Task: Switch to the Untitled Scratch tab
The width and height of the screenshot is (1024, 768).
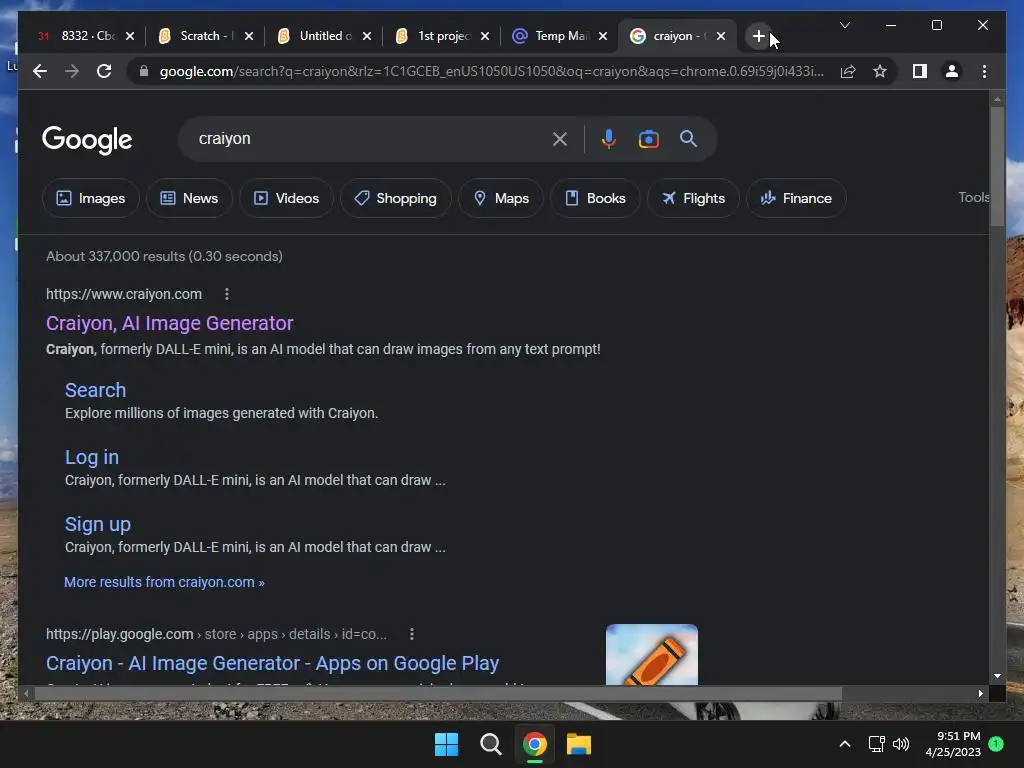Action: pos(315,36)
